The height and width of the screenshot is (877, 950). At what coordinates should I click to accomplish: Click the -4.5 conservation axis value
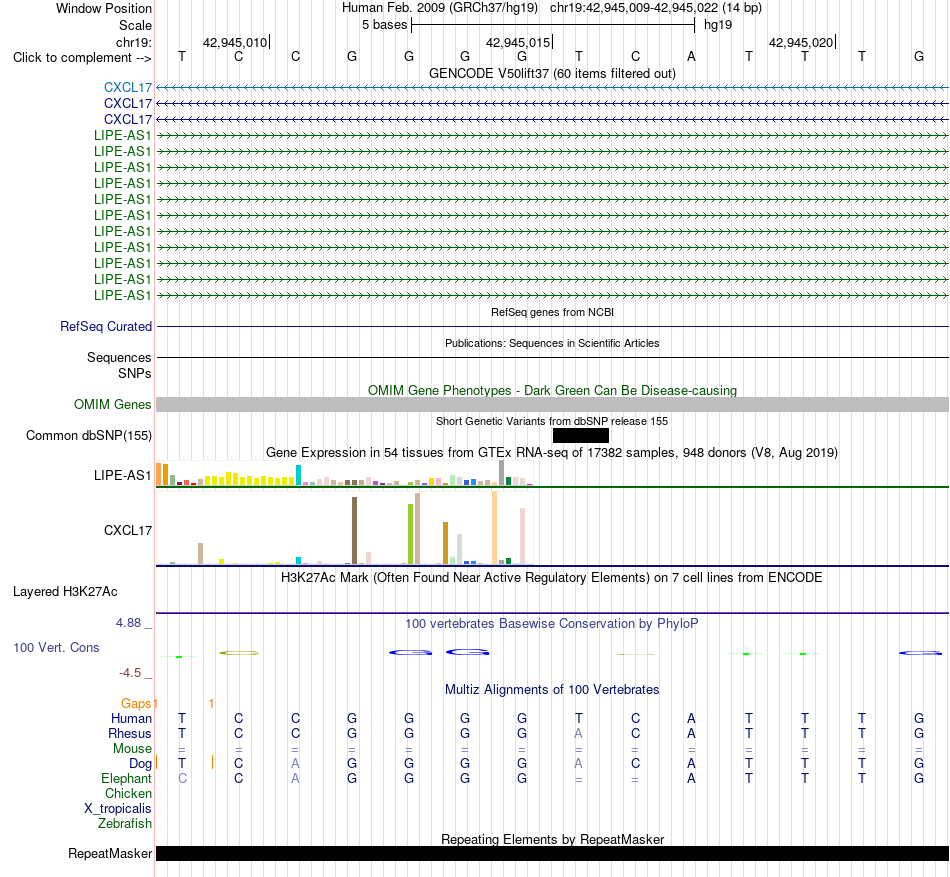[130, 673]
